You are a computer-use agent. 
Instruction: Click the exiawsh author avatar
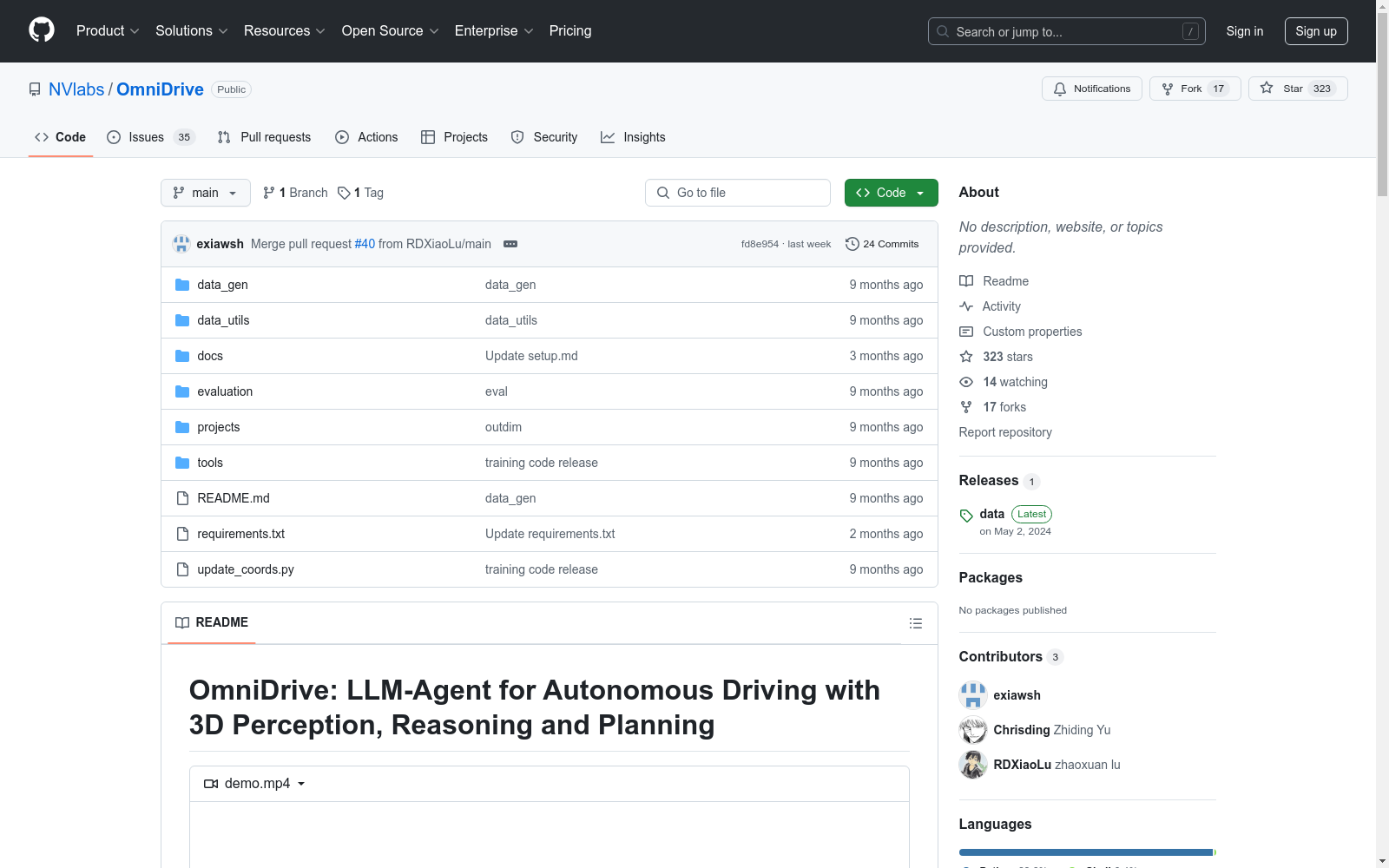pyautogui.click(x=181, y=244)
